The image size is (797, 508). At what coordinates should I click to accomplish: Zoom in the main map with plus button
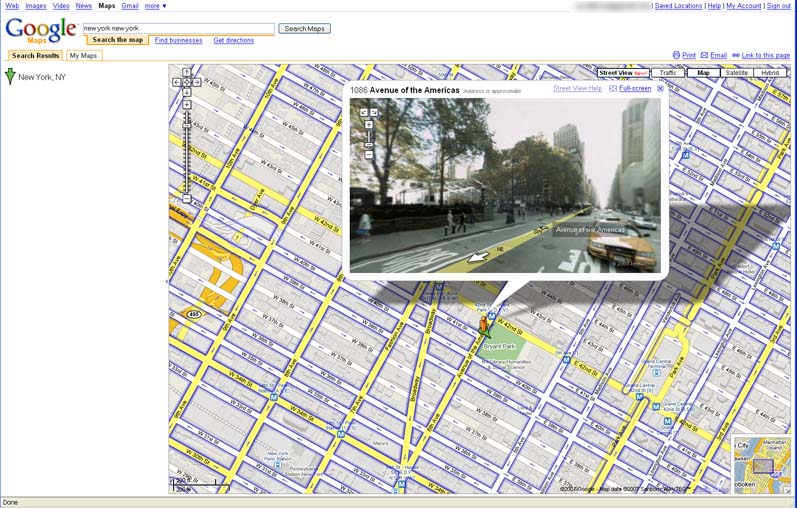click(187, 104)
